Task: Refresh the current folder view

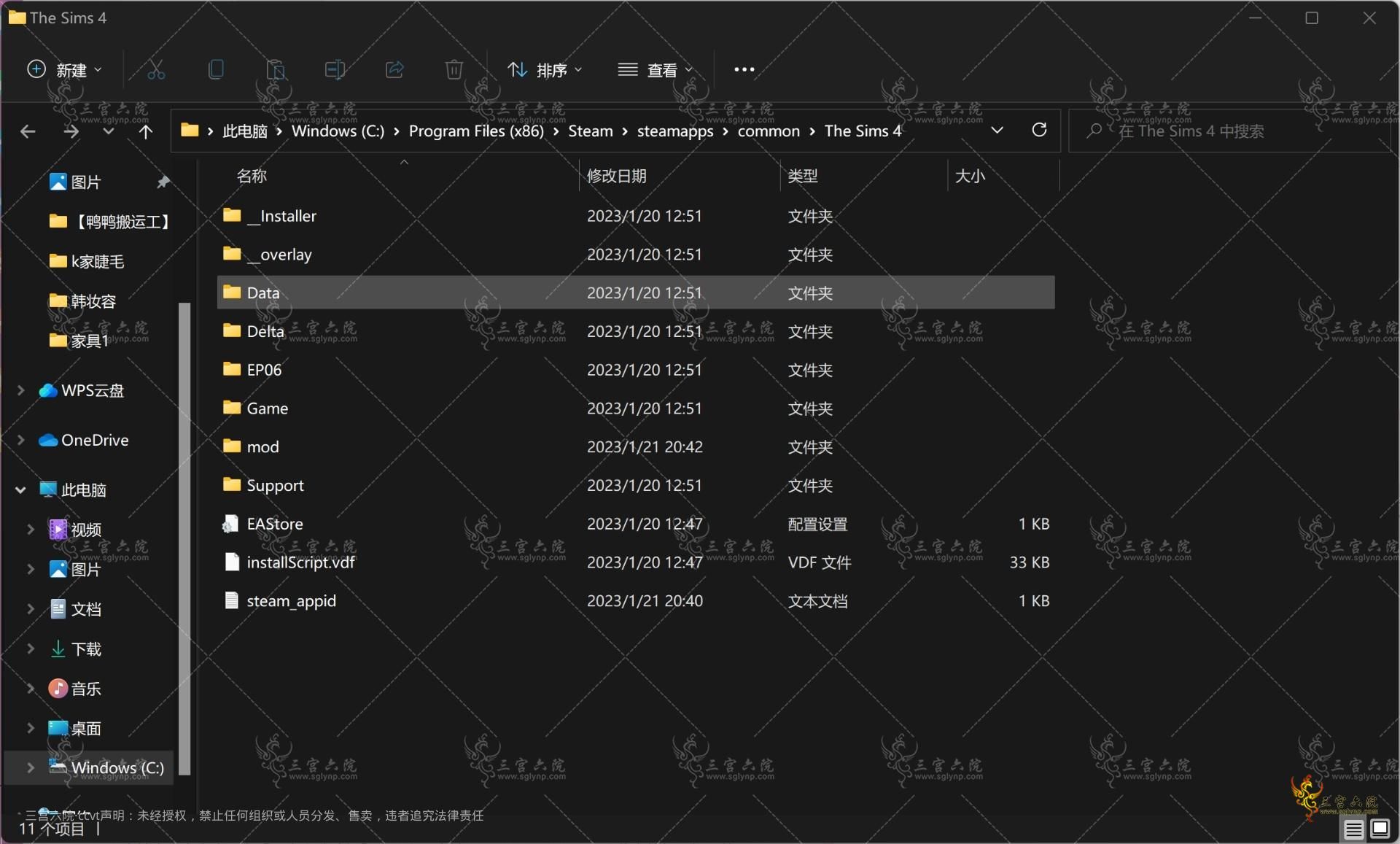Action: pyautogui.click(x=1039, y=131)
